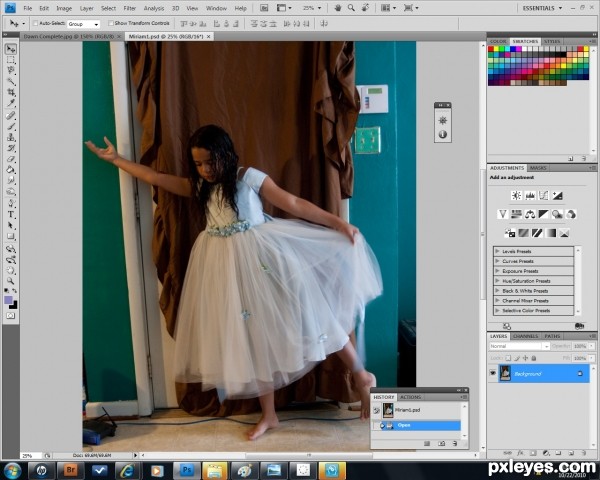Switch to the Channels tab

(526, 336)
